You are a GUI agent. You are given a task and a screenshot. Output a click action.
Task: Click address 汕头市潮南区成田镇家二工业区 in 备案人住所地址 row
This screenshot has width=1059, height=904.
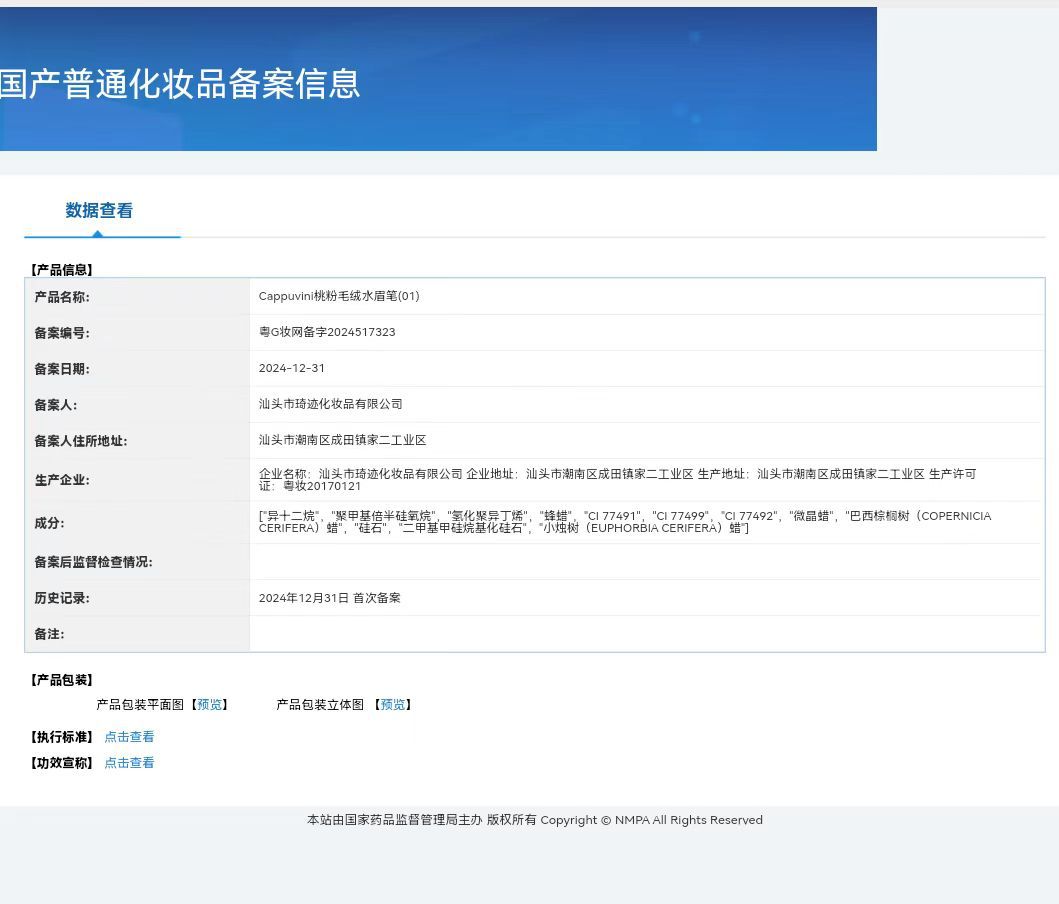tap(342, 440)
